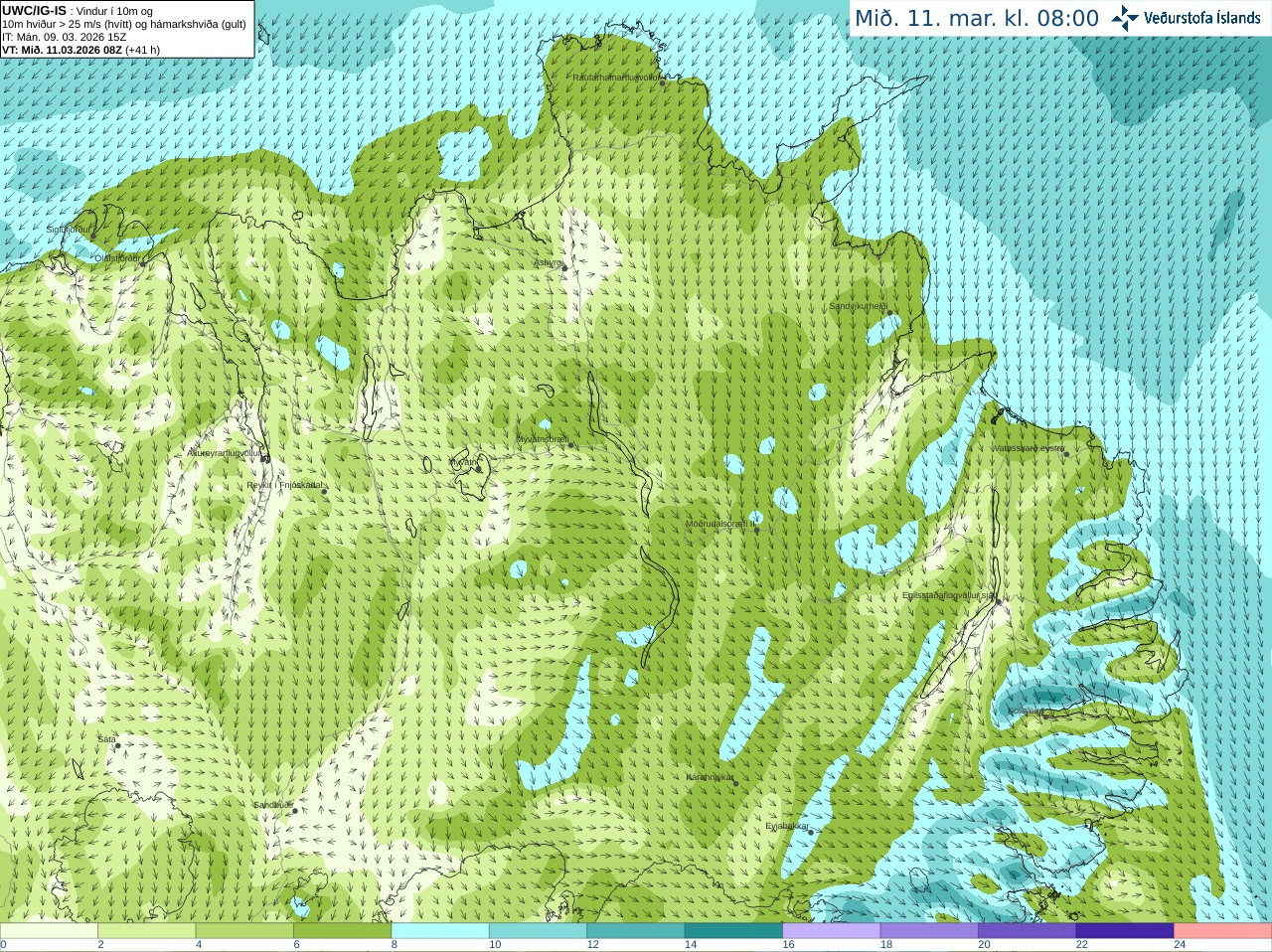Click the legend number 12
The height and width of the screenshot is (952, 1272).
point(592,945)
